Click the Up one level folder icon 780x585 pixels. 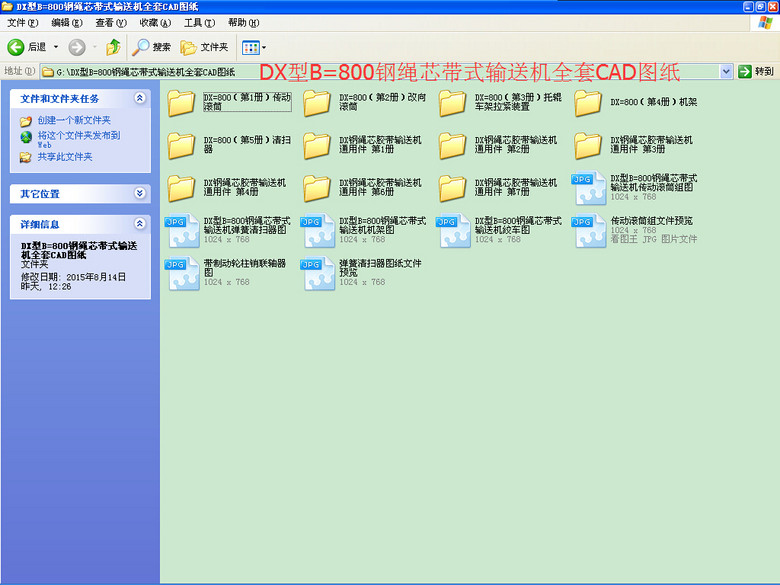113,47
